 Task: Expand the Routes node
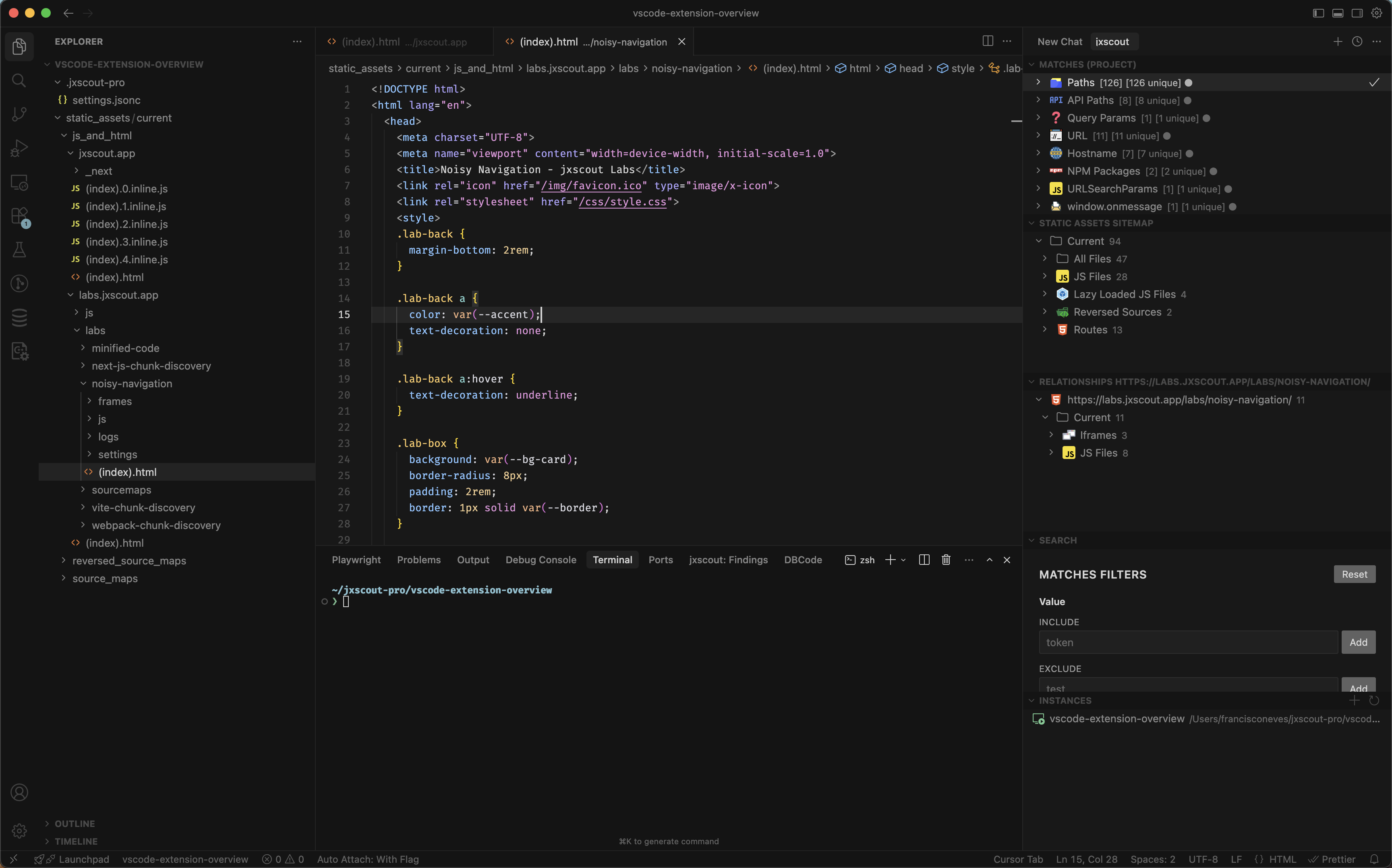pos(1044,329)
